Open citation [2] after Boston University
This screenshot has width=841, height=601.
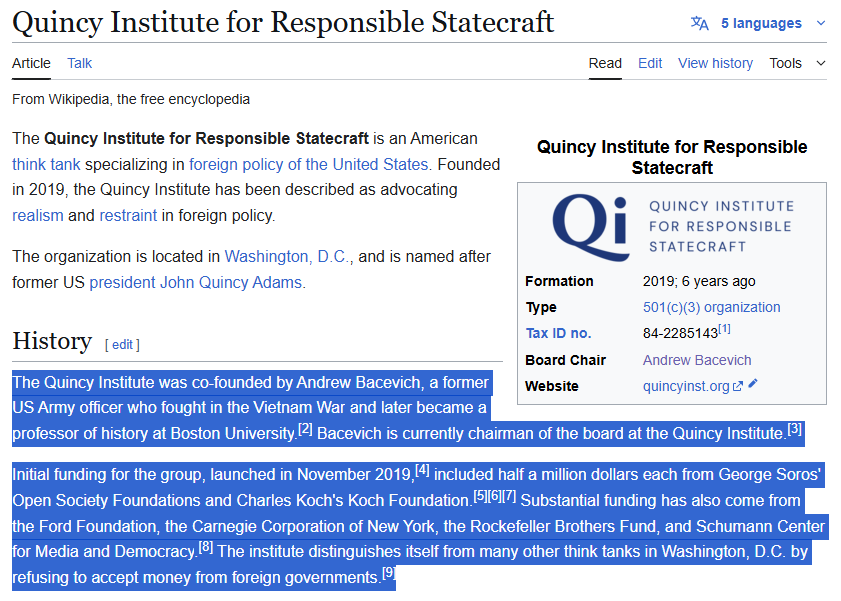305,429
